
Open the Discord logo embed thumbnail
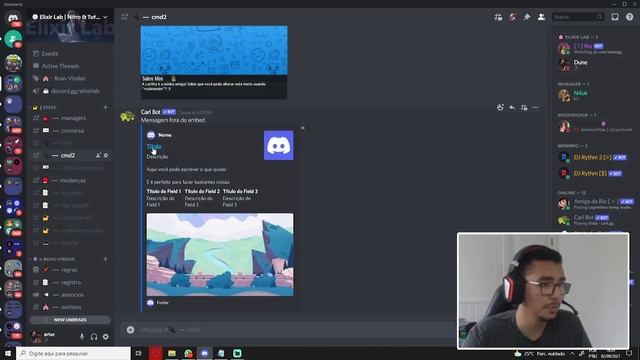tap(278, 145)
